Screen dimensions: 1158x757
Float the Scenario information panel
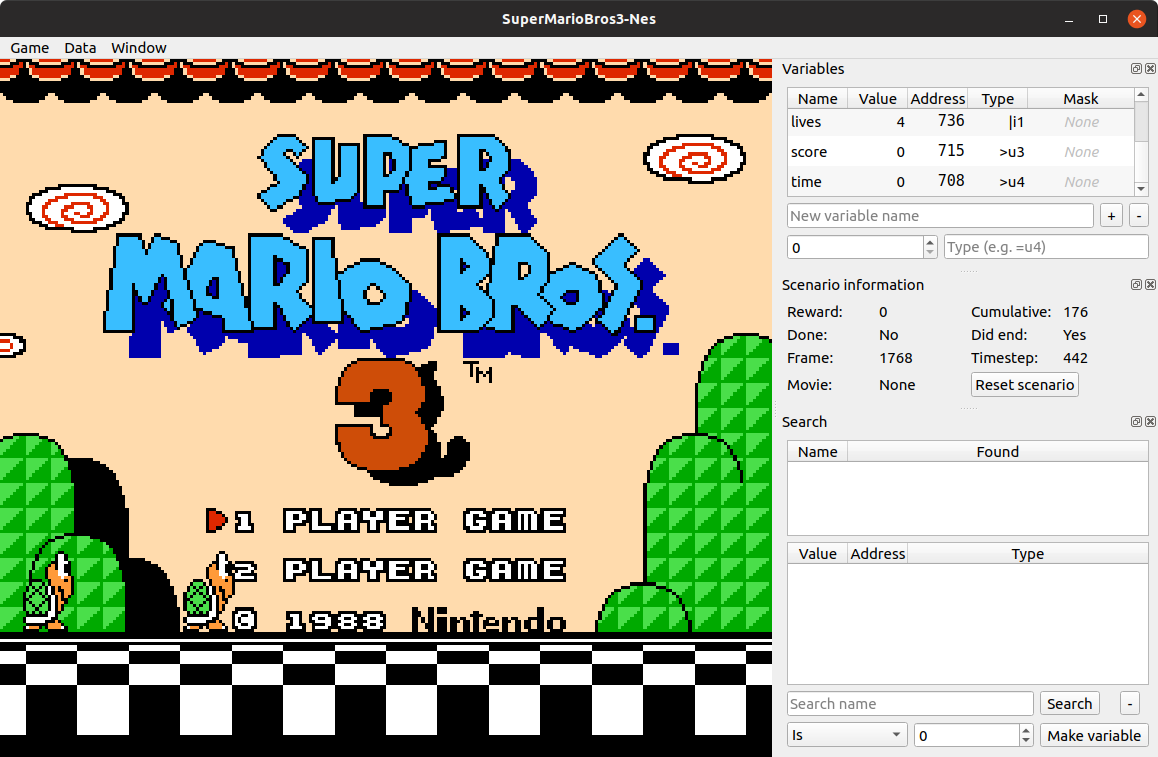click(1137, 284)
